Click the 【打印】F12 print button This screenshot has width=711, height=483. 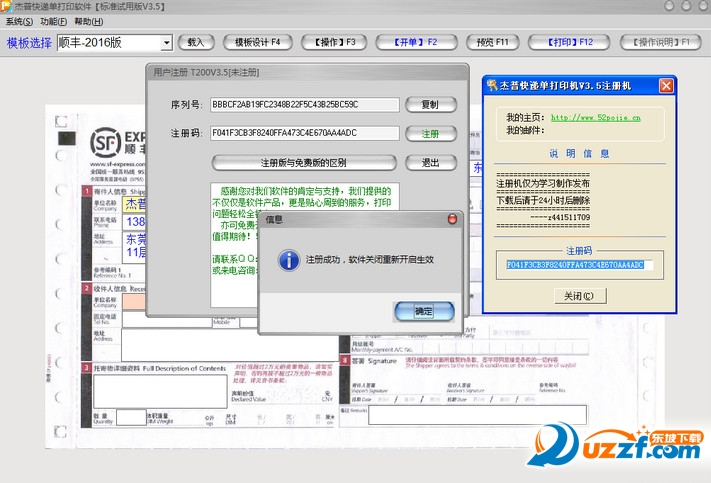coord(569,42)
